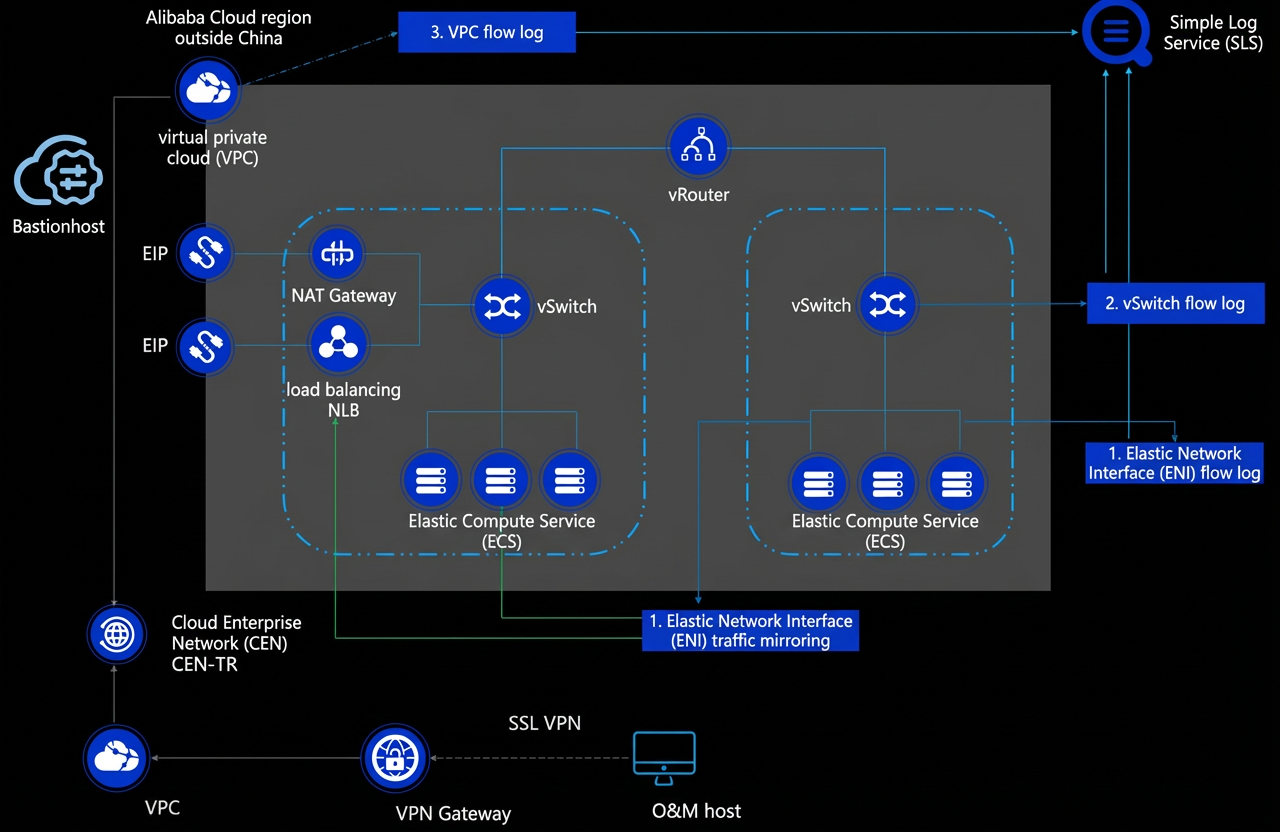Viewport: 1280px width, 832px height.
Task: Click the EIP icon connected to NAT Gateway
Action: tap(205, 253)
